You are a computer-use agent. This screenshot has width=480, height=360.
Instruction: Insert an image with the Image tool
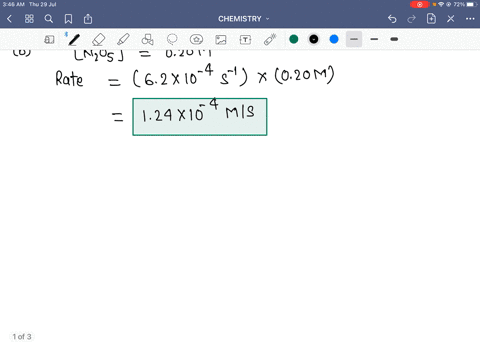221,40
